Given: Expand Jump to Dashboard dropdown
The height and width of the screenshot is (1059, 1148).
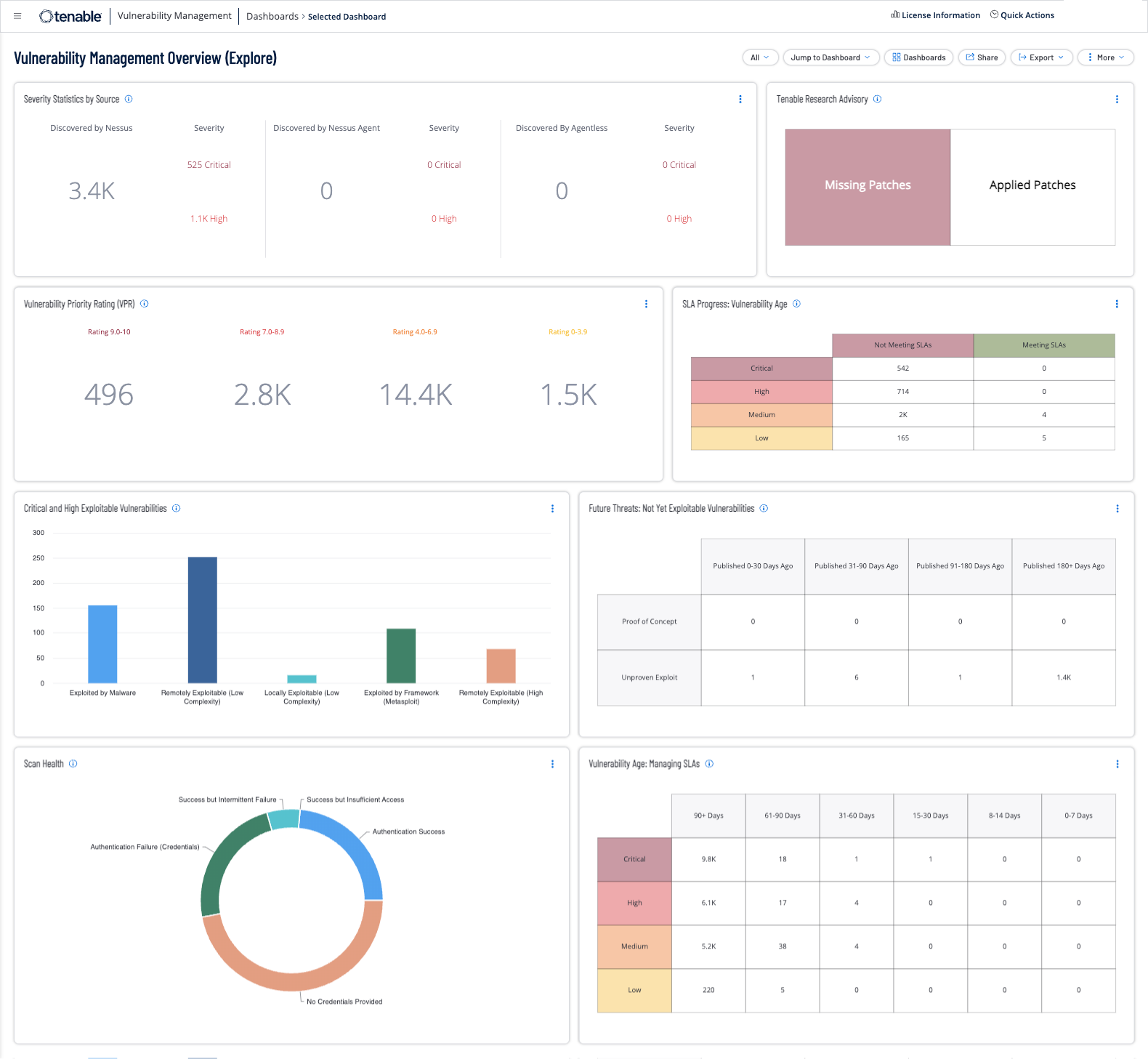Looking at the screenshot, I should (x=830, y=57).
